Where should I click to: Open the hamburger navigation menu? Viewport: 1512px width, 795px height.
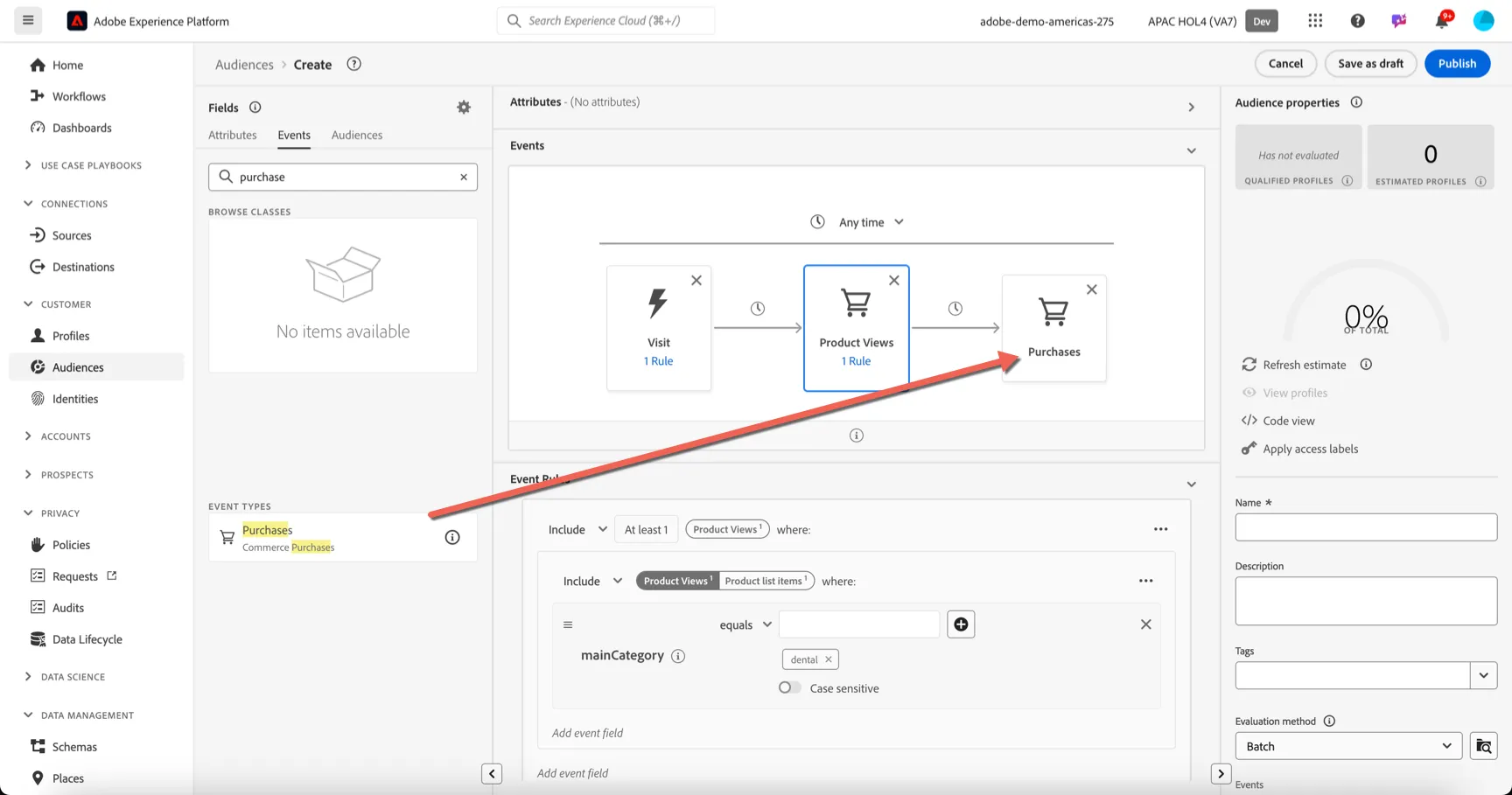point(28,20)
